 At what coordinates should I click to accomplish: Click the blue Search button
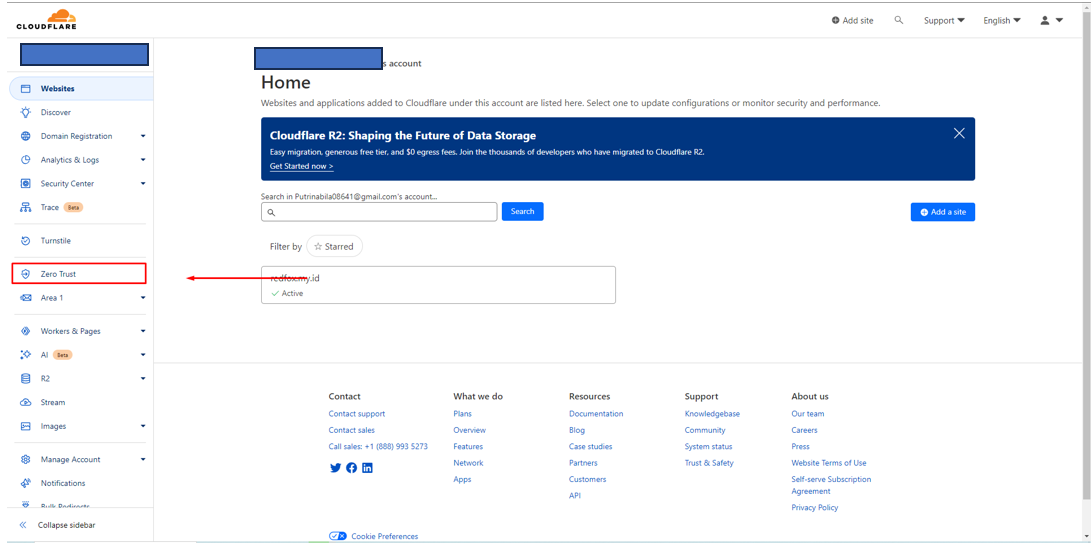522,211
